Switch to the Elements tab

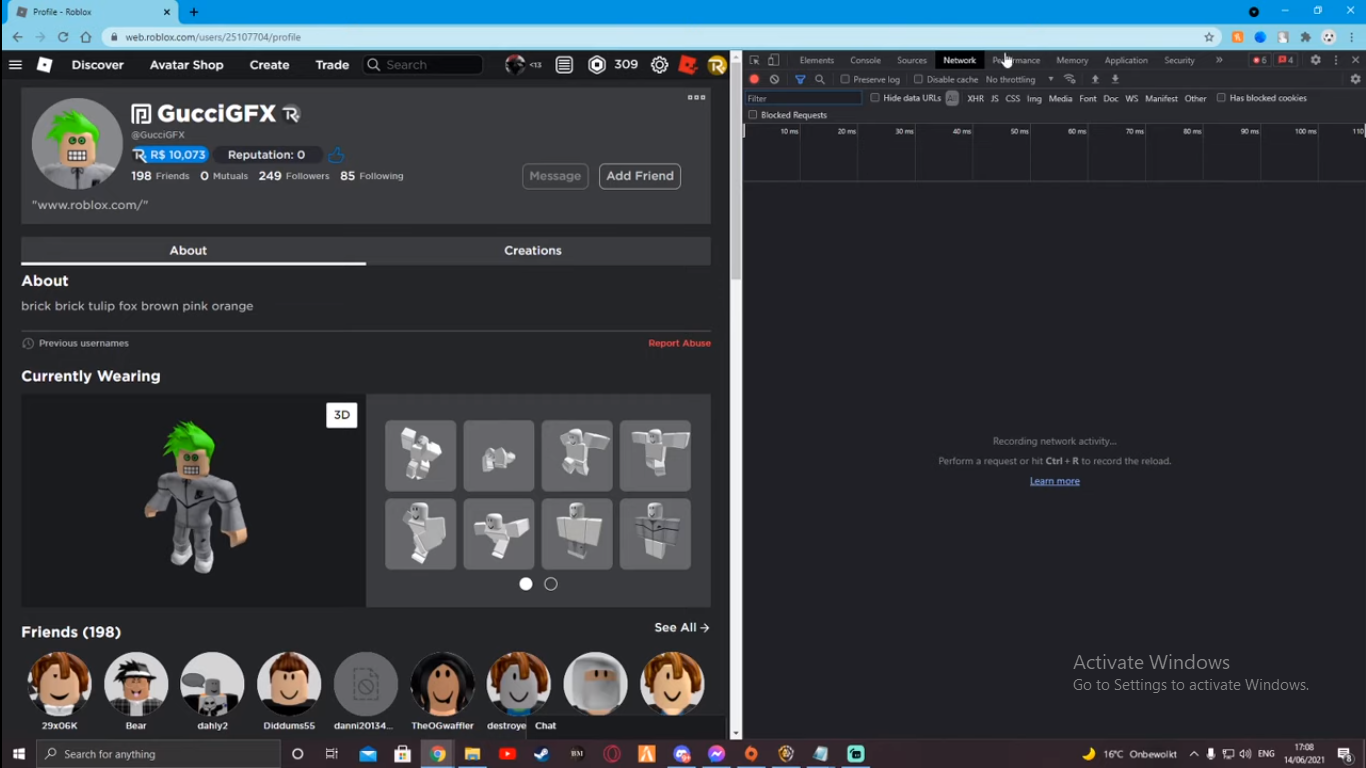(x=817, y=60)
